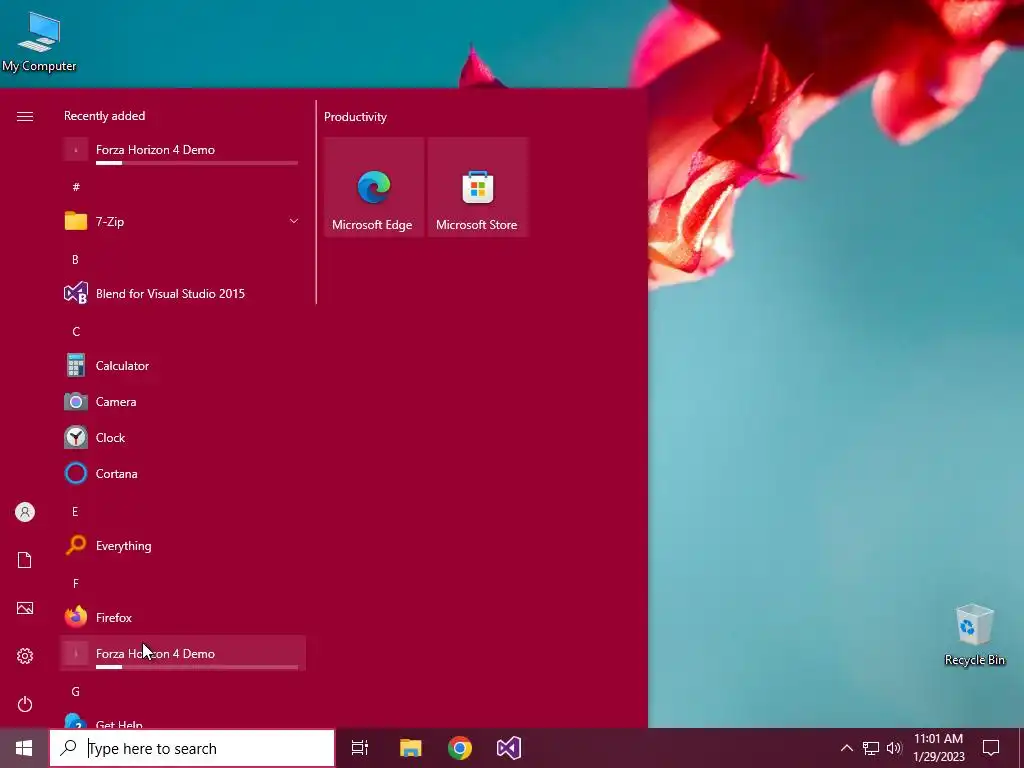This screenshot has height=768, width=1024.
Task: Click the Power icon in Start sidebar
Action: pyautogui.click(x=25, y=704)
